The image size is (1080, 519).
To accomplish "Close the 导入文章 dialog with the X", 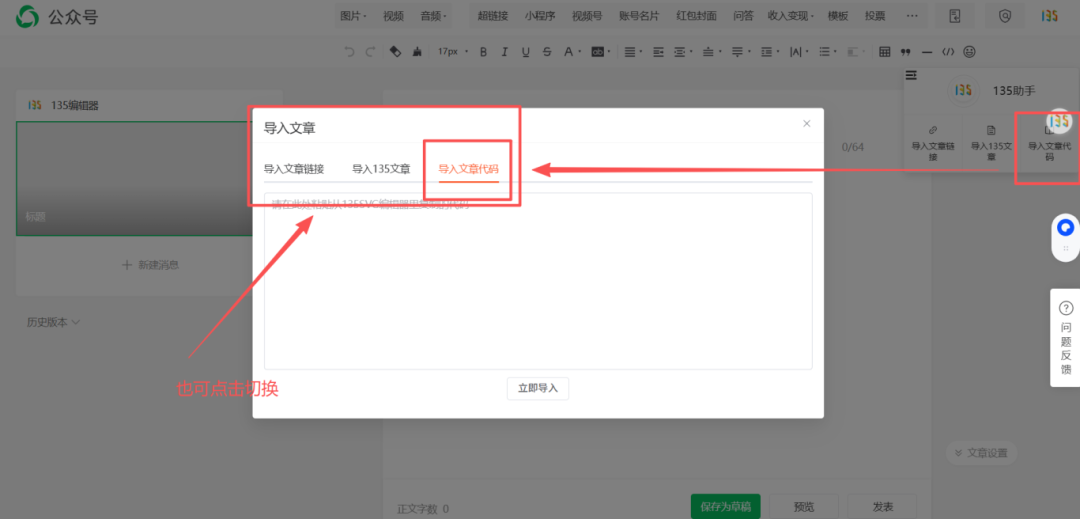I will point(807,124).
